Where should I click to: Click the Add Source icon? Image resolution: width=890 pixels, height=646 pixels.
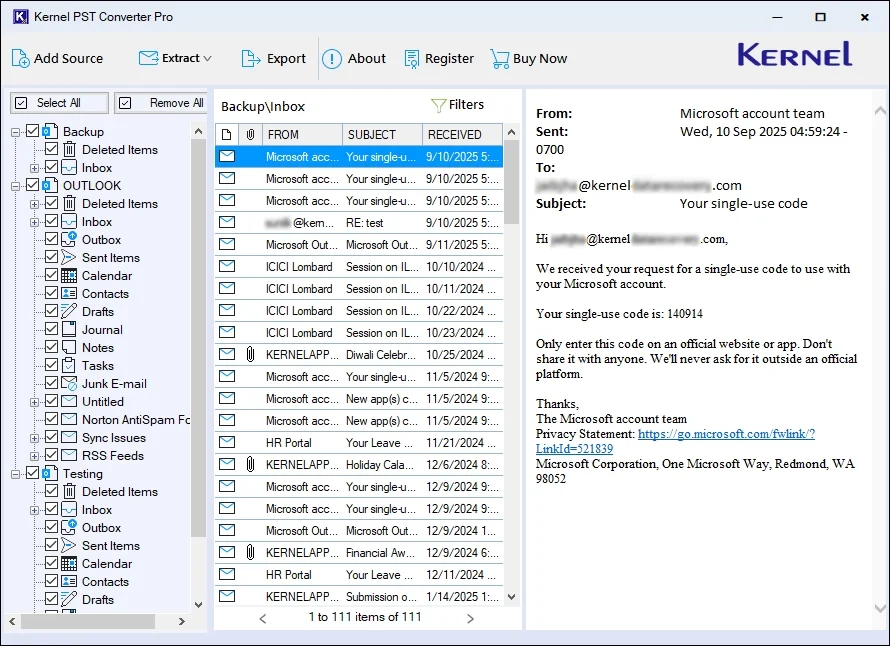pyautogui.click(x=20, y=58)
